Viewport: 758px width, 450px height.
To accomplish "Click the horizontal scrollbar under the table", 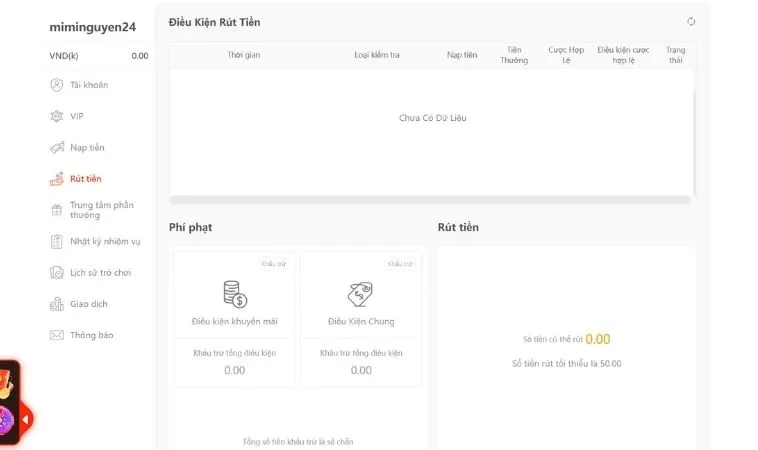I will 430,200.
